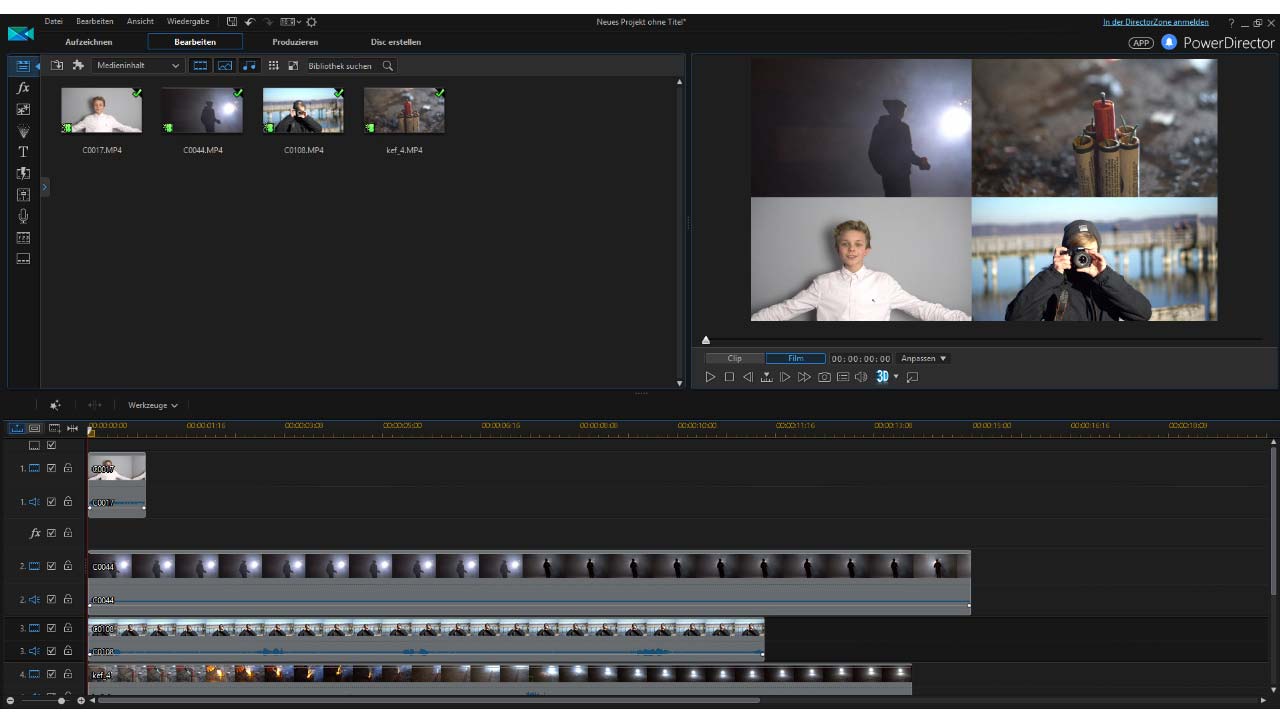Screen dimensions: 1280x720
Task: Open the Title room (T icon)
Action: point(23,152)
